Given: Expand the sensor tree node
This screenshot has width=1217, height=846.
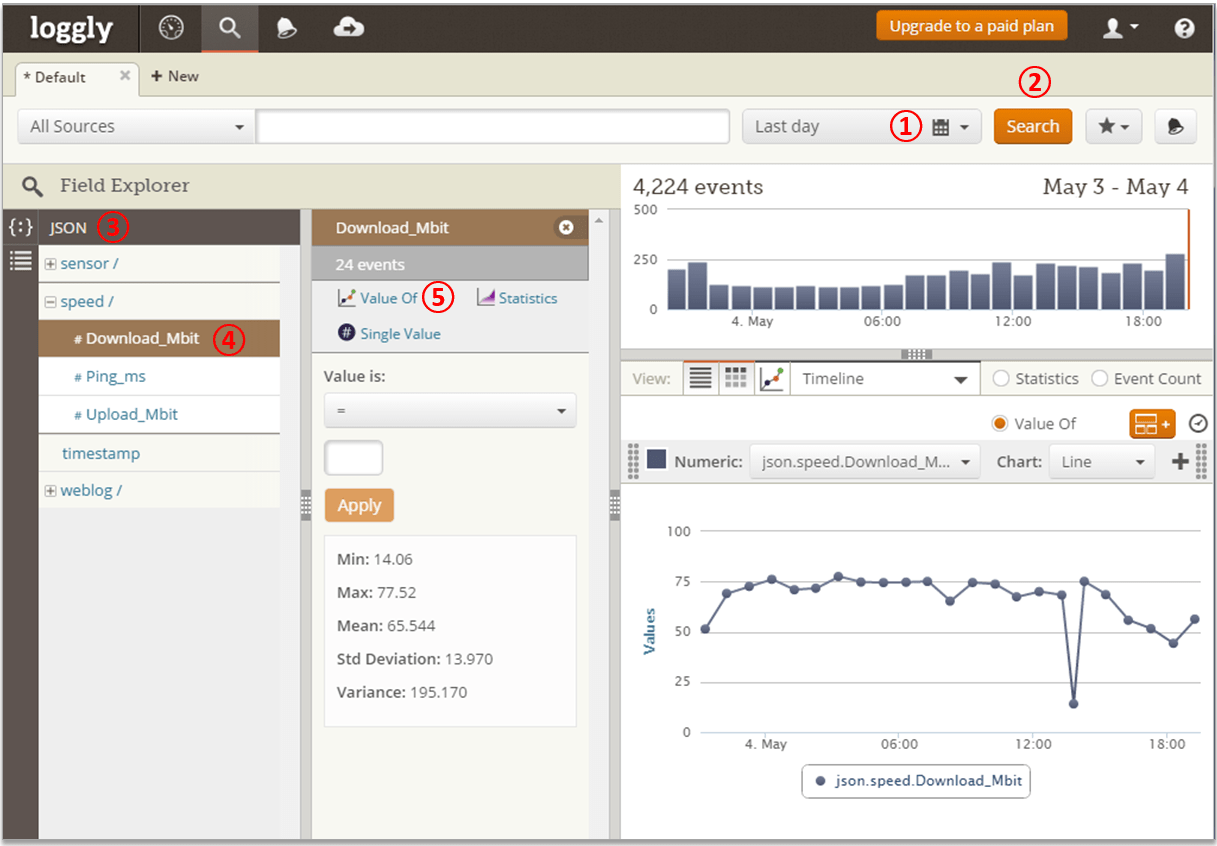Looking at the screenshot, I should point(50,264).
